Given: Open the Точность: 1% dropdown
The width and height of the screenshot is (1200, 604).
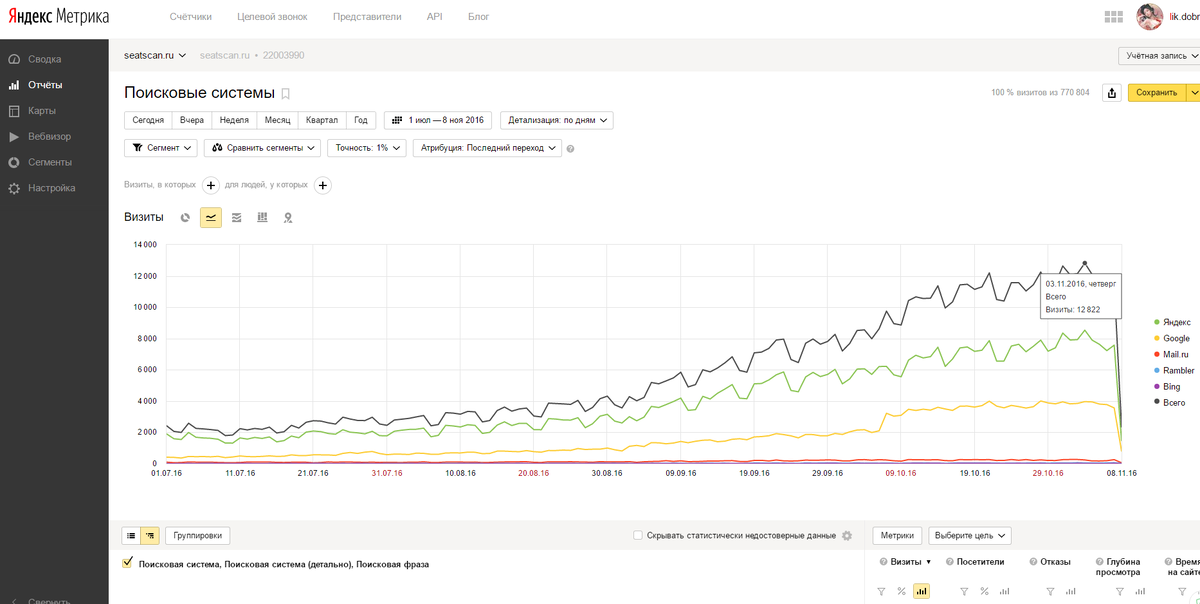Looking at the screenshot, I should (366, 148).
